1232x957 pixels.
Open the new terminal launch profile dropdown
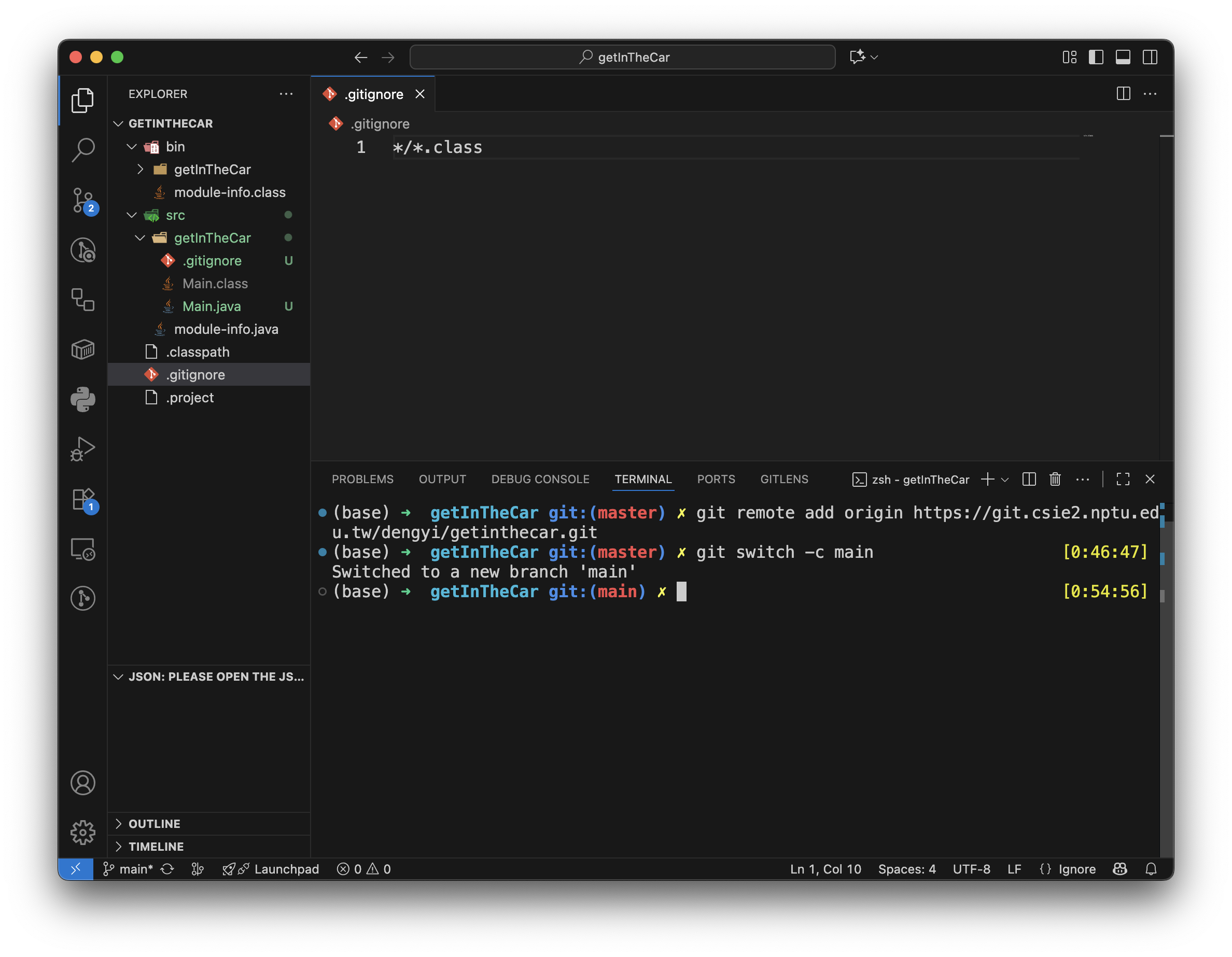coord(1005,480)
